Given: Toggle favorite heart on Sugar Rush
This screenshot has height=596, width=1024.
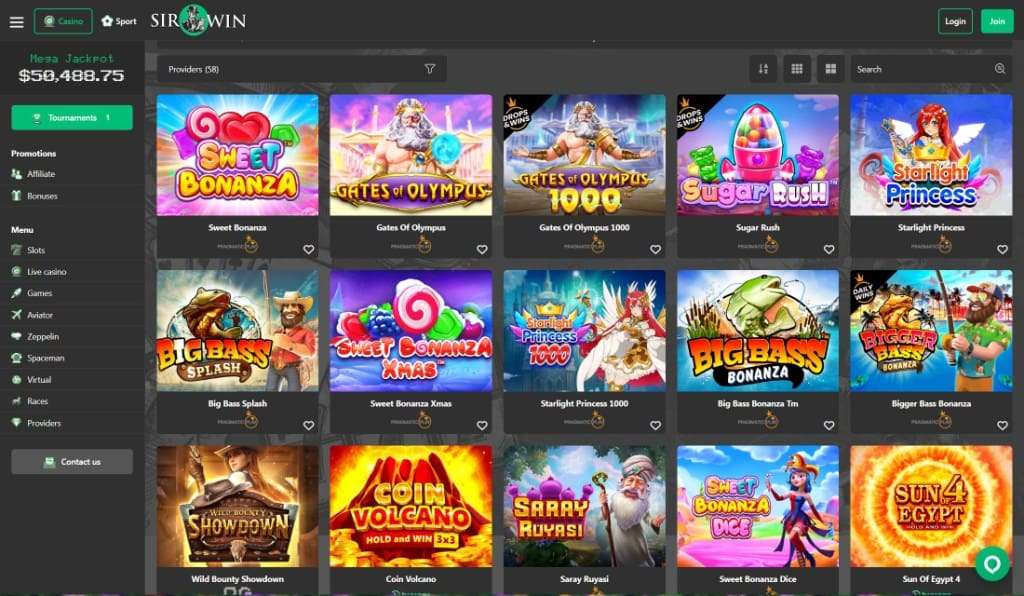Looking at the screenshot, I should 829,249.
